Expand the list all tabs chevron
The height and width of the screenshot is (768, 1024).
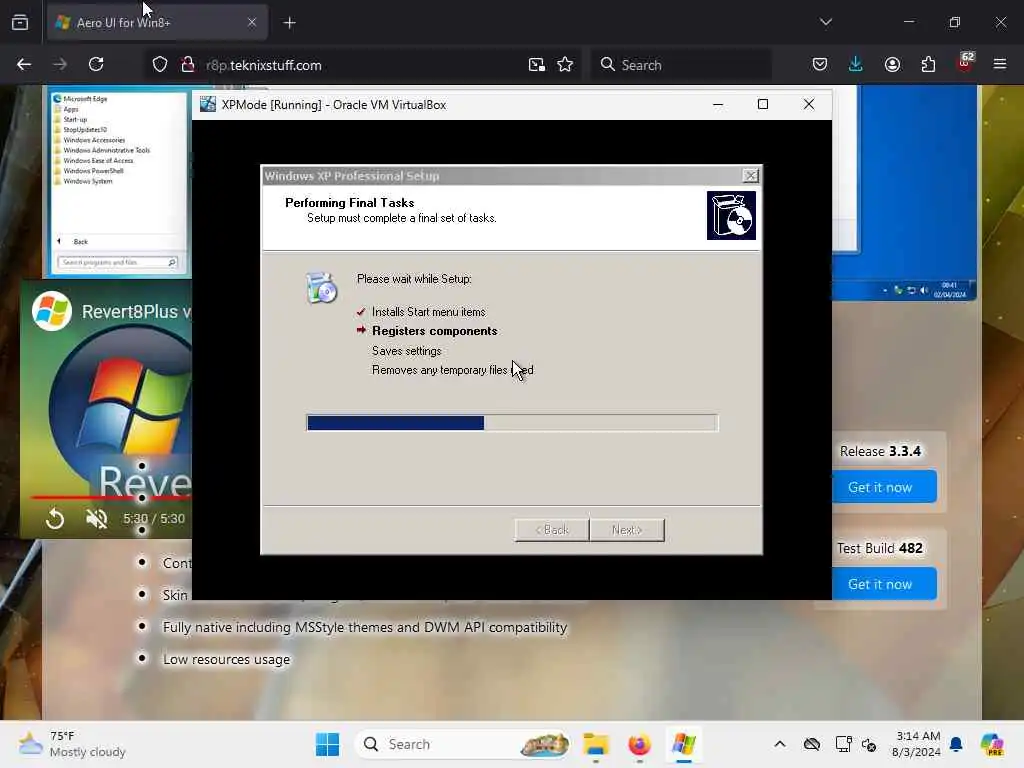(x=826, y=22)
